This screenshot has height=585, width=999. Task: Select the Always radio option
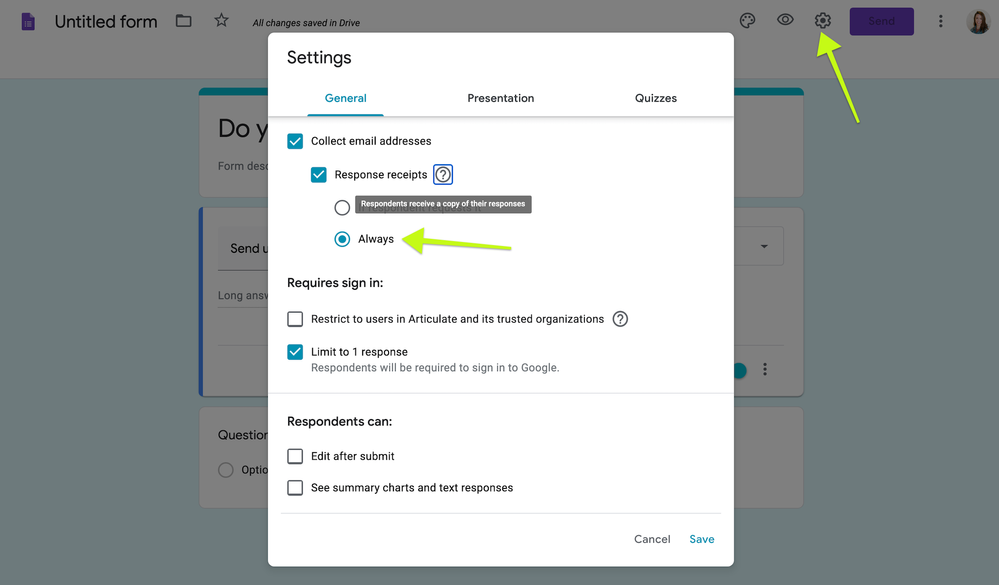click(x=342, y=239)
